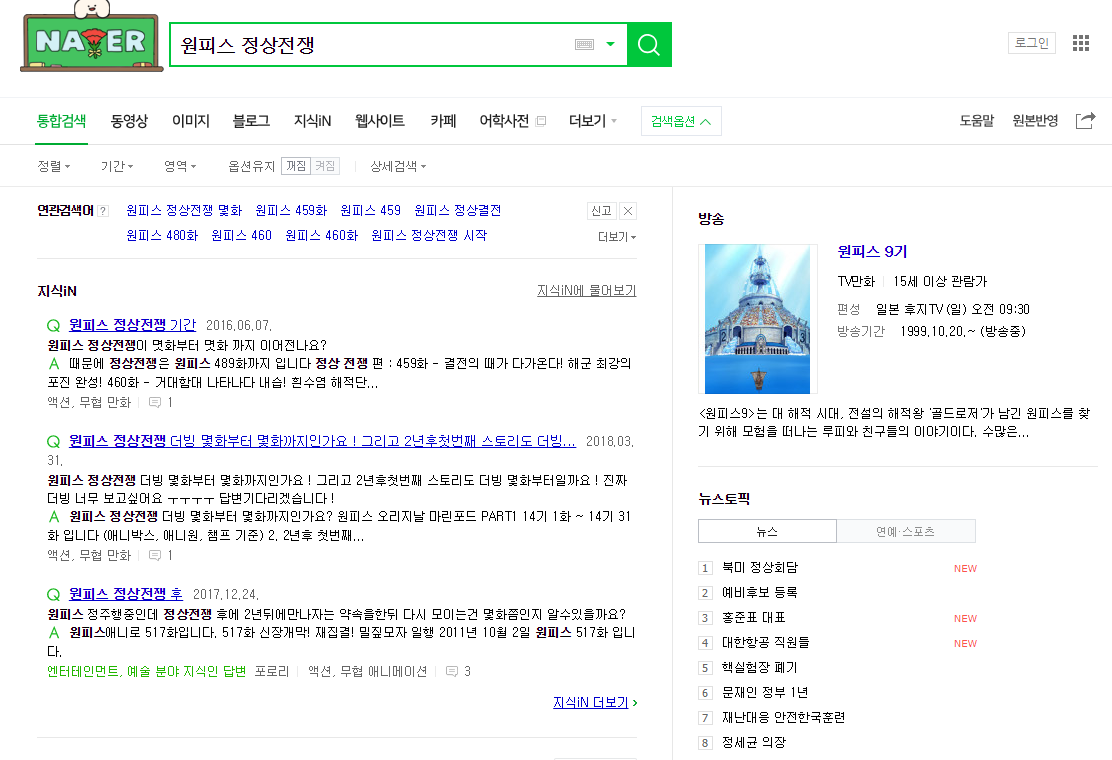Click related search 원피스 480화
Viewport: 1112px width, 760px height.
(x=162, y=235)
